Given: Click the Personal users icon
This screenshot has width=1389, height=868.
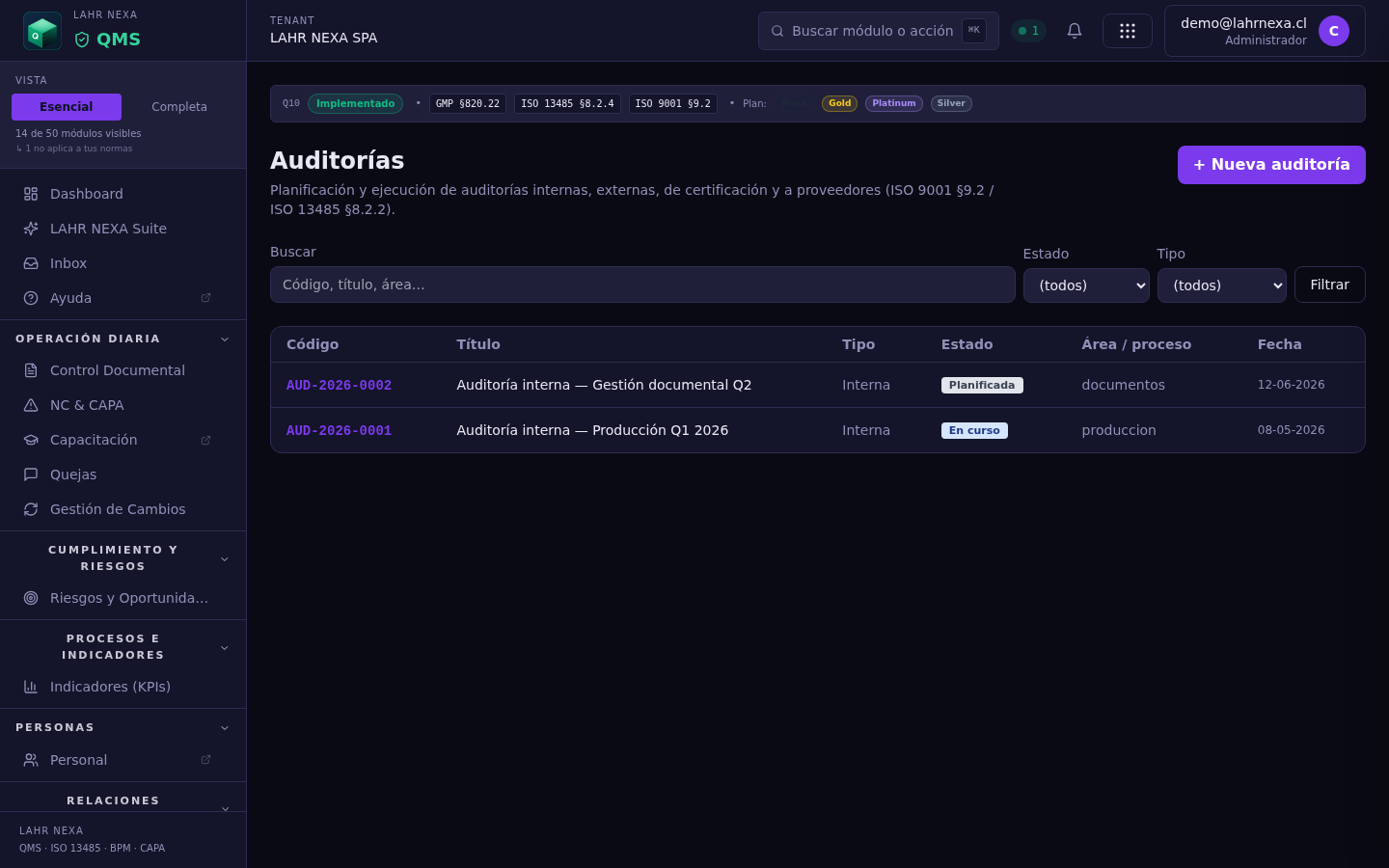Looking at the screenshot, I should point(31,760).
